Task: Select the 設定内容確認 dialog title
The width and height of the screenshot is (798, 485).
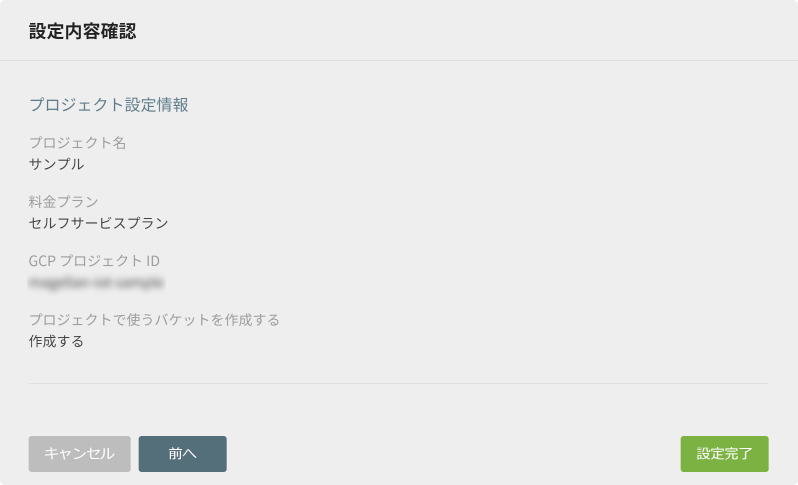Action: tap(82, 31)
